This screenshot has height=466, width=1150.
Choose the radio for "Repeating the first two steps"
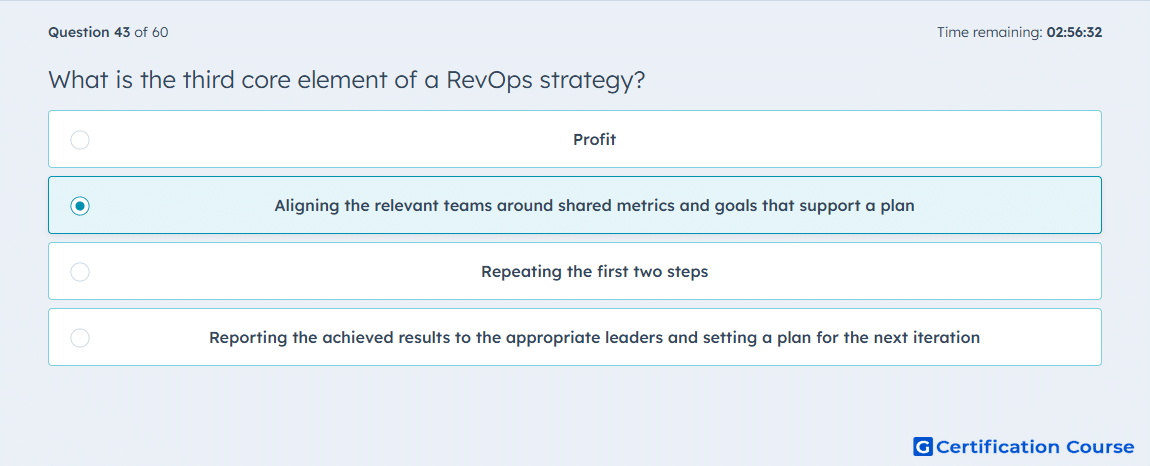click(x=80, y=272)
